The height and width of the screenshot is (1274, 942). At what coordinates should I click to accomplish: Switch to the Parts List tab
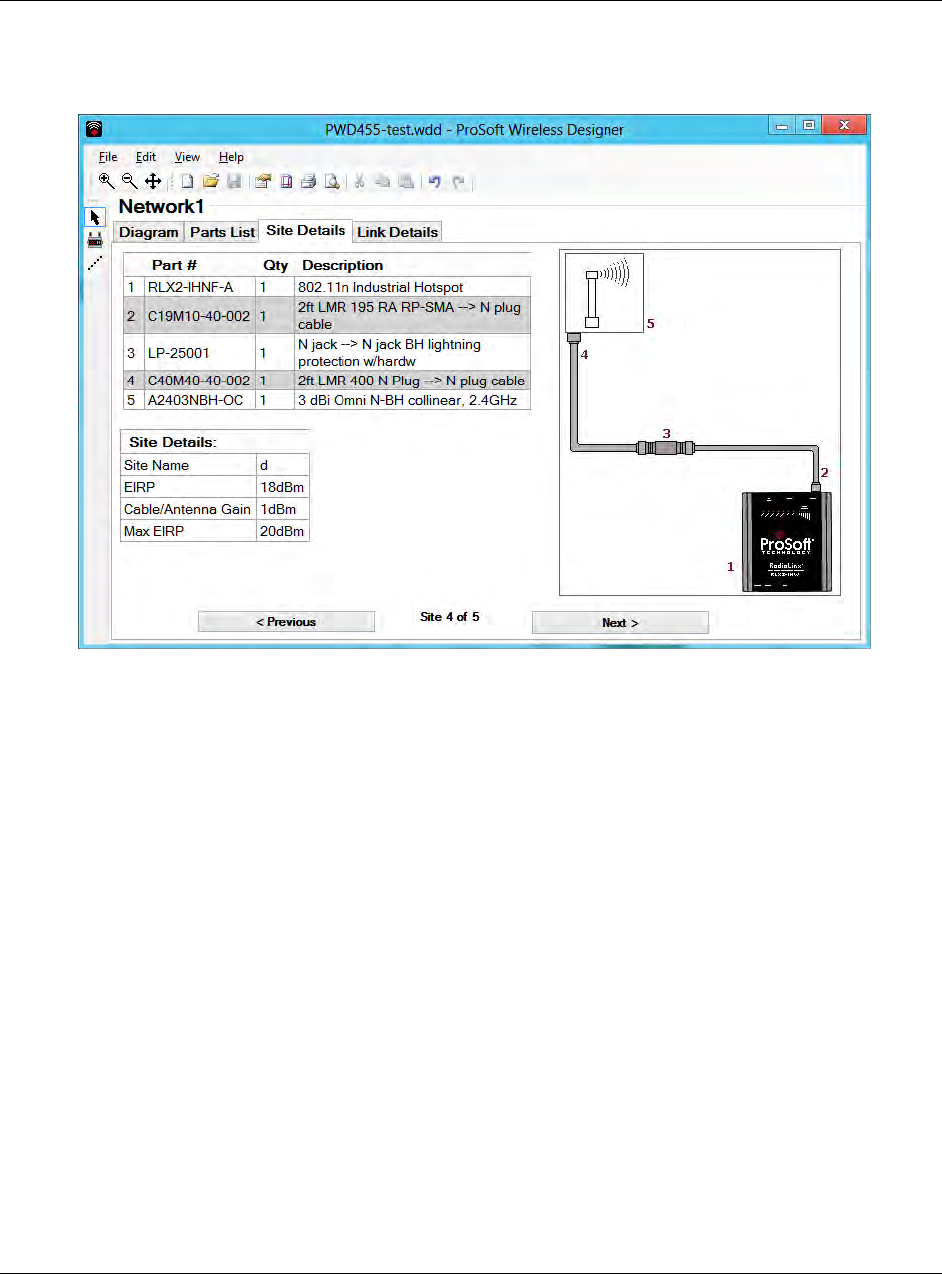pos(222,232)
